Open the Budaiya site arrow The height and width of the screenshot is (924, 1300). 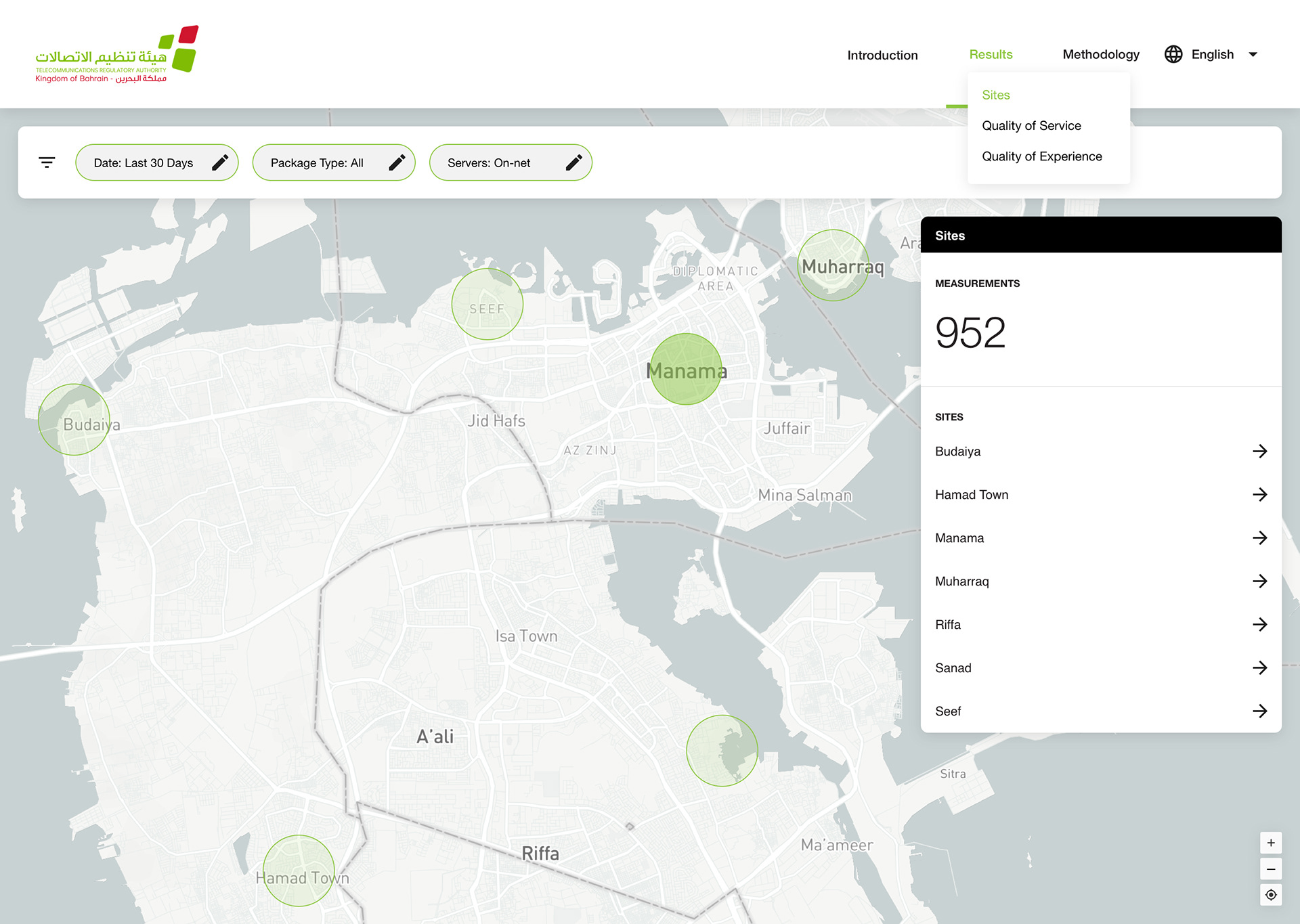pyautogui.click(x=1259, y=452)
